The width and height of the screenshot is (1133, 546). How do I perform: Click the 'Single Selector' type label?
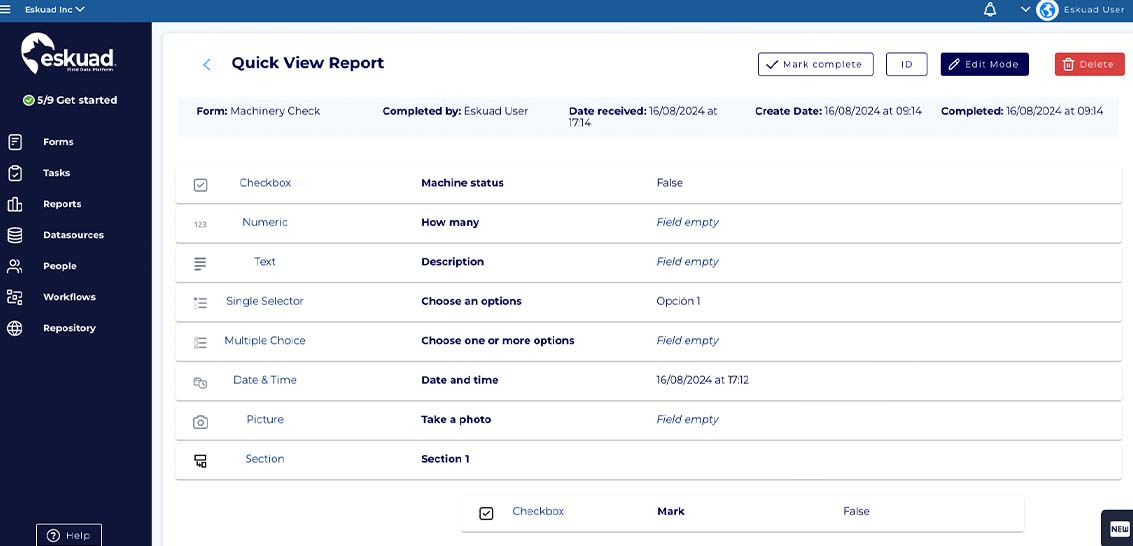point(264,301)
